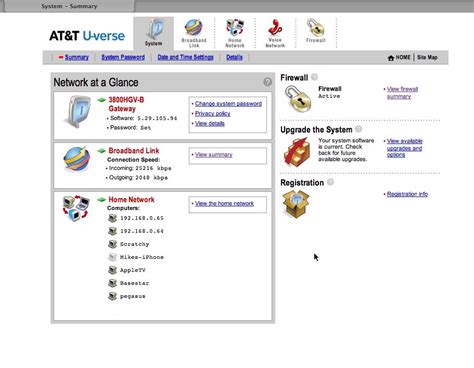Select the Basestar computer name

click(134, 283)
